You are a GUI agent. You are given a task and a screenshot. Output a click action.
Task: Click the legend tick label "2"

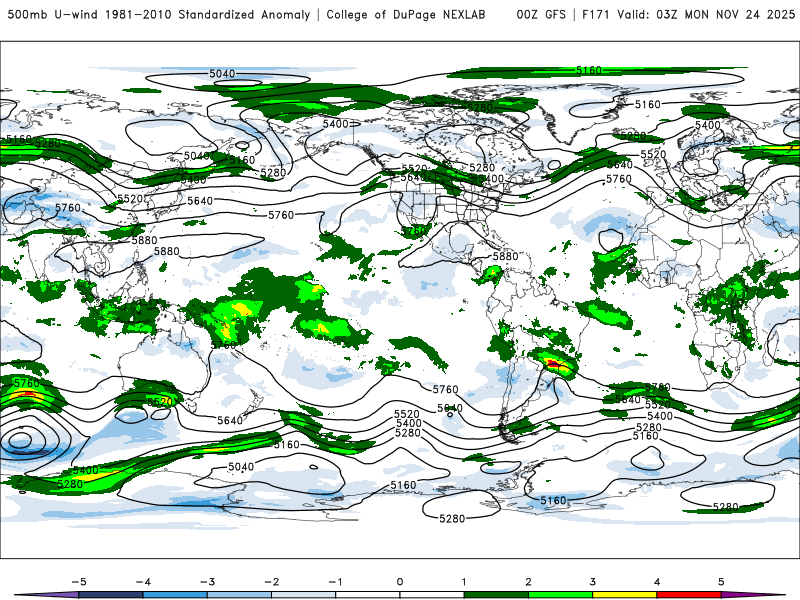528,582
